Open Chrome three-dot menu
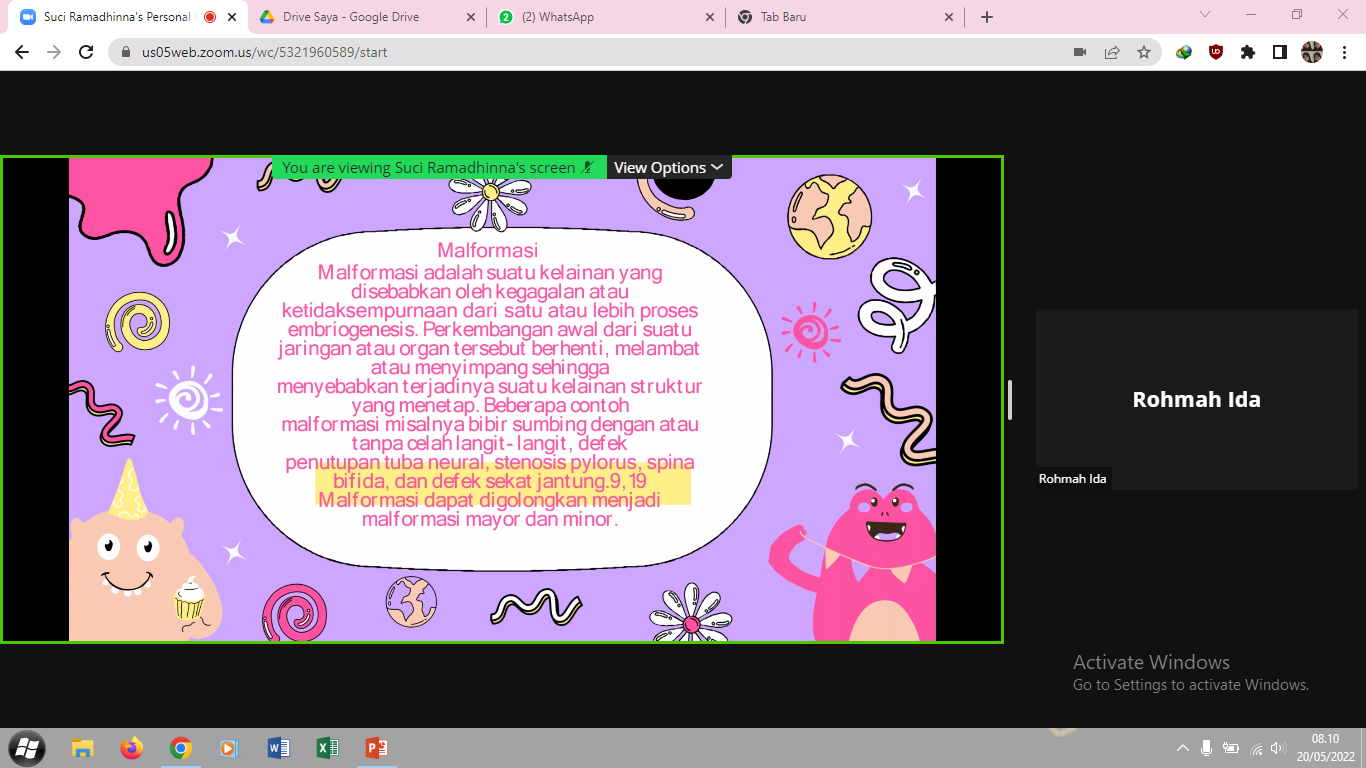 (1344, 52)
